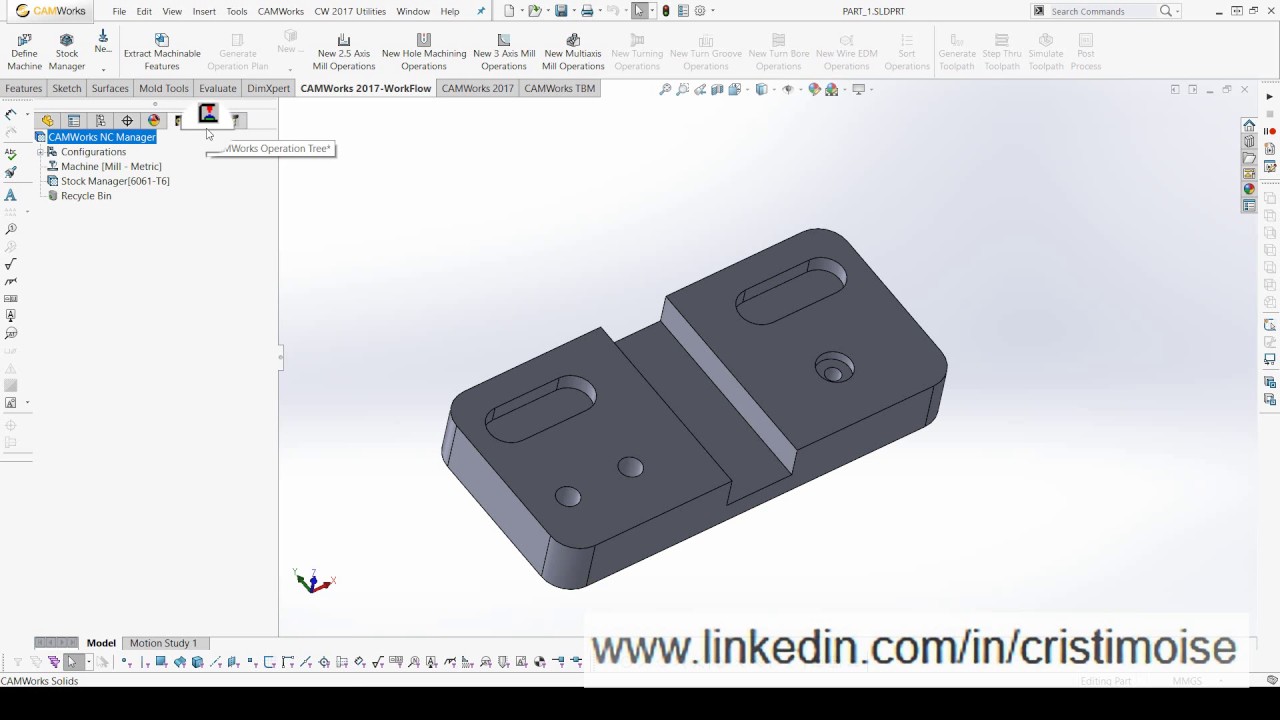Click the Zoom to Fit icon
This screenshot has height=720, width=1280.
[665, 90]
